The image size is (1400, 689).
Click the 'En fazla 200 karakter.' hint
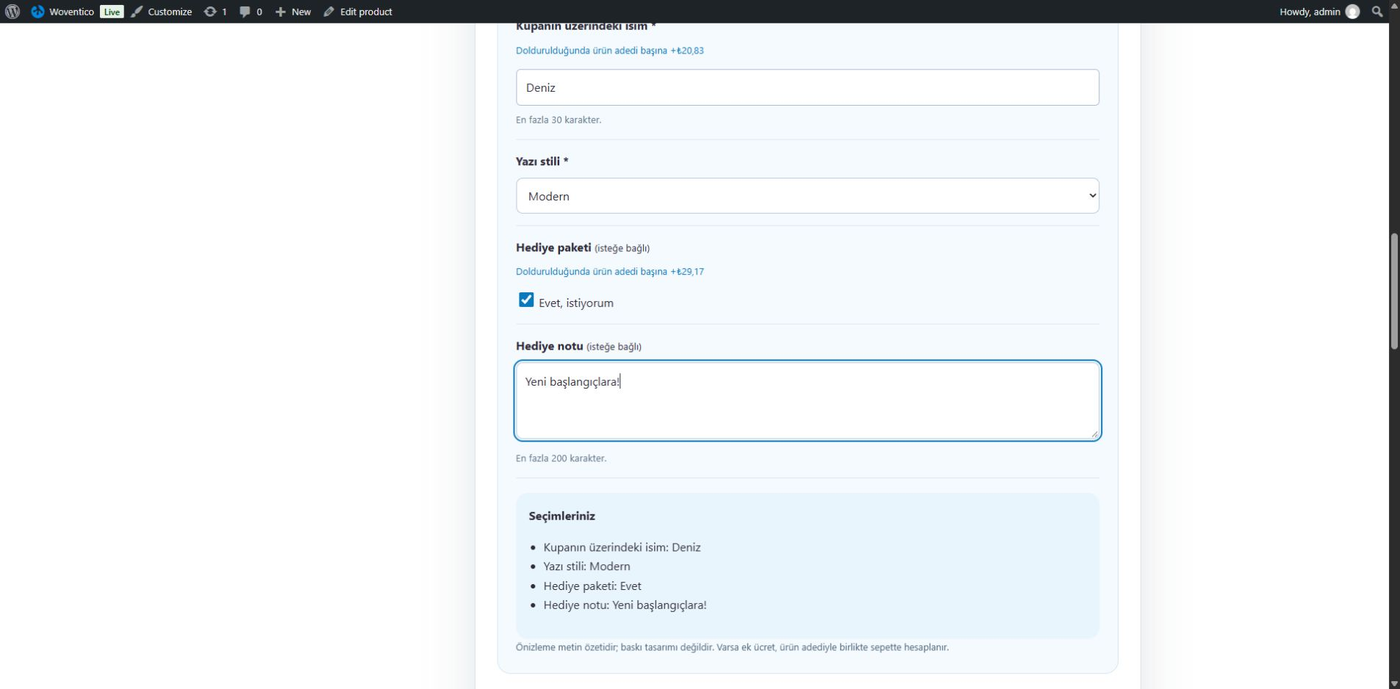[561, 458]
